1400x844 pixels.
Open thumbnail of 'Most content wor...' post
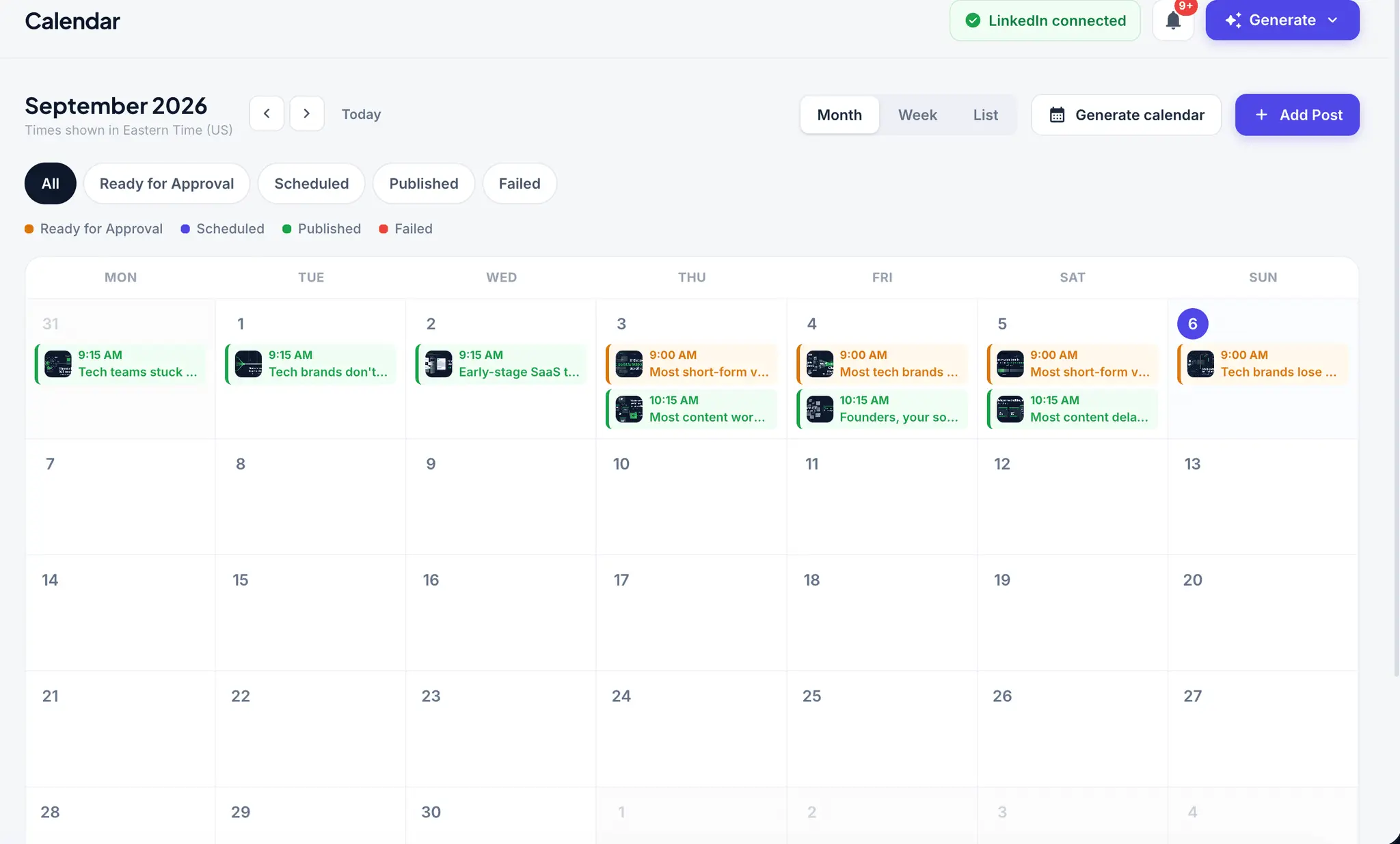tap(629, 409)
